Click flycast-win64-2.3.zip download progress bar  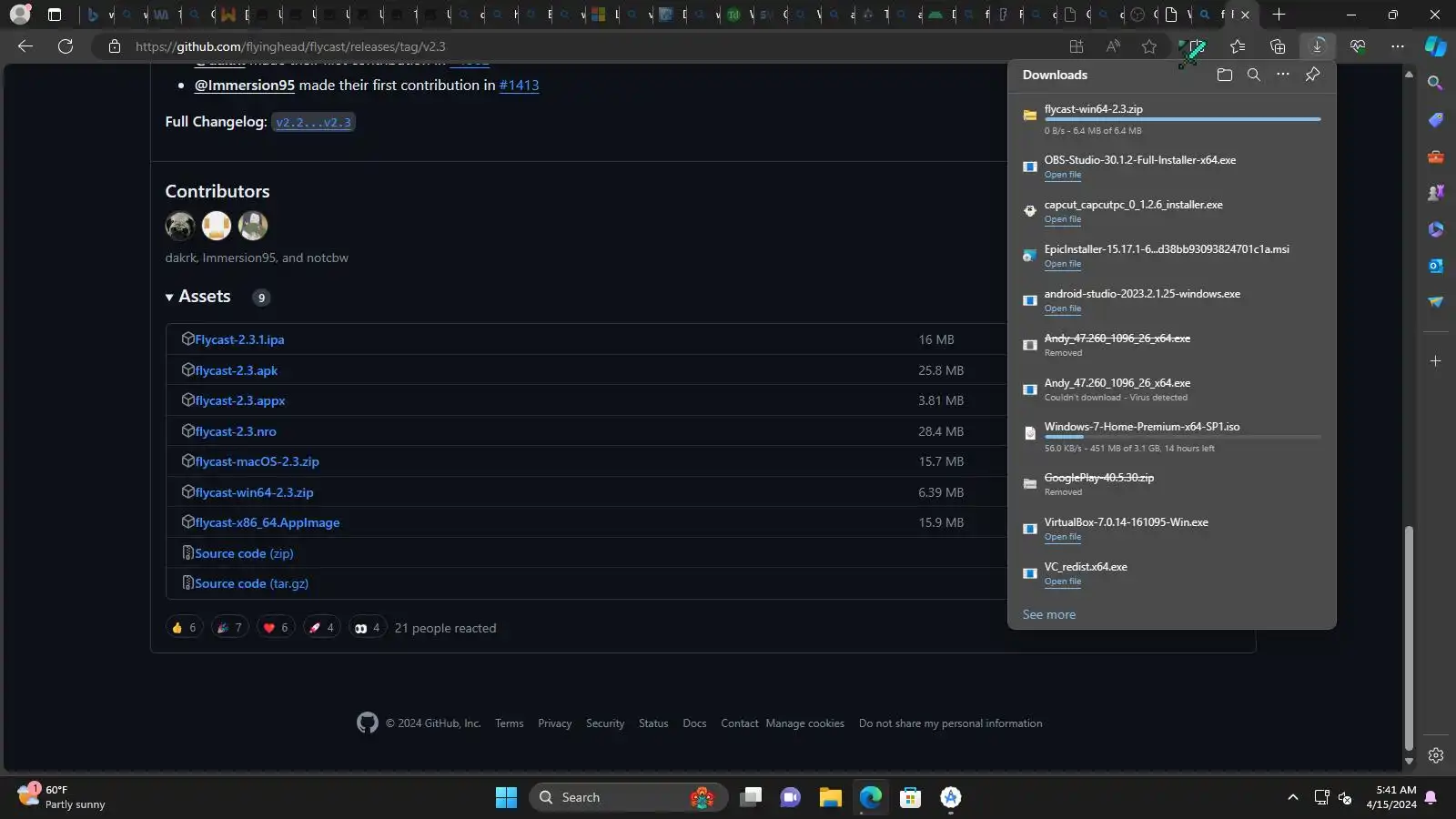point(1182,119)
